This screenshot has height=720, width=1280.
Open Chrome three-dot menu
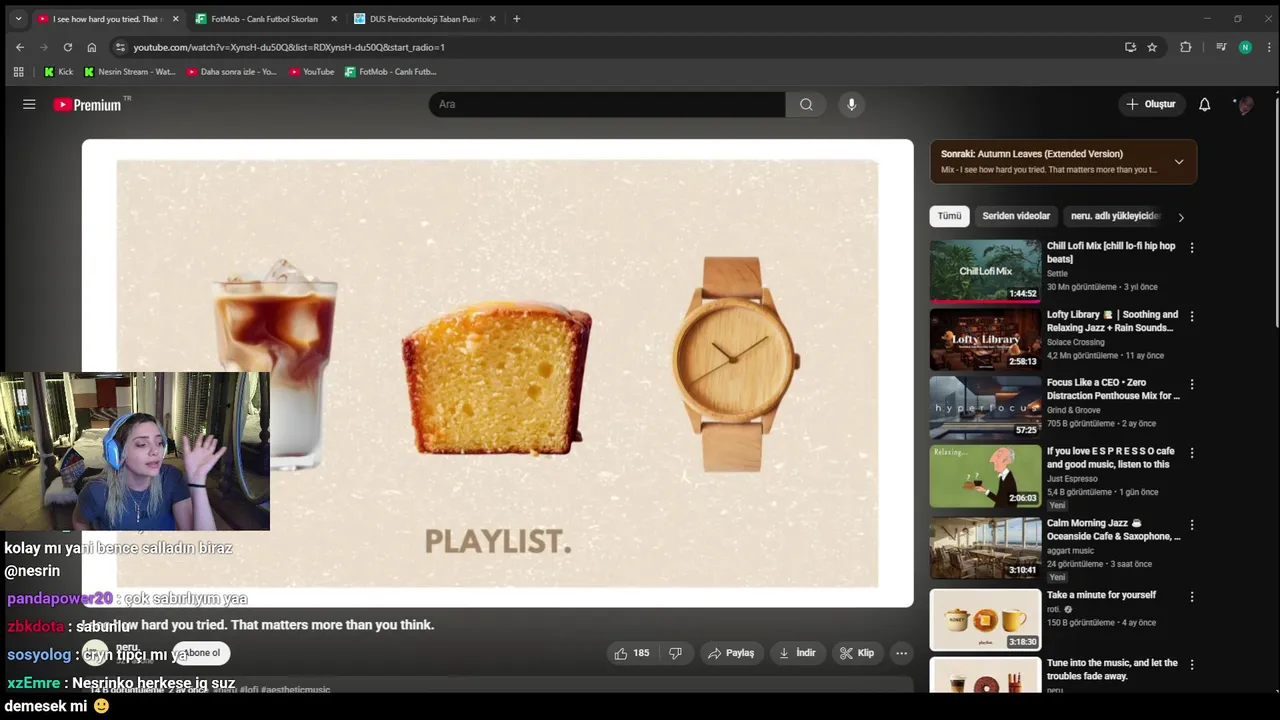1268,47
